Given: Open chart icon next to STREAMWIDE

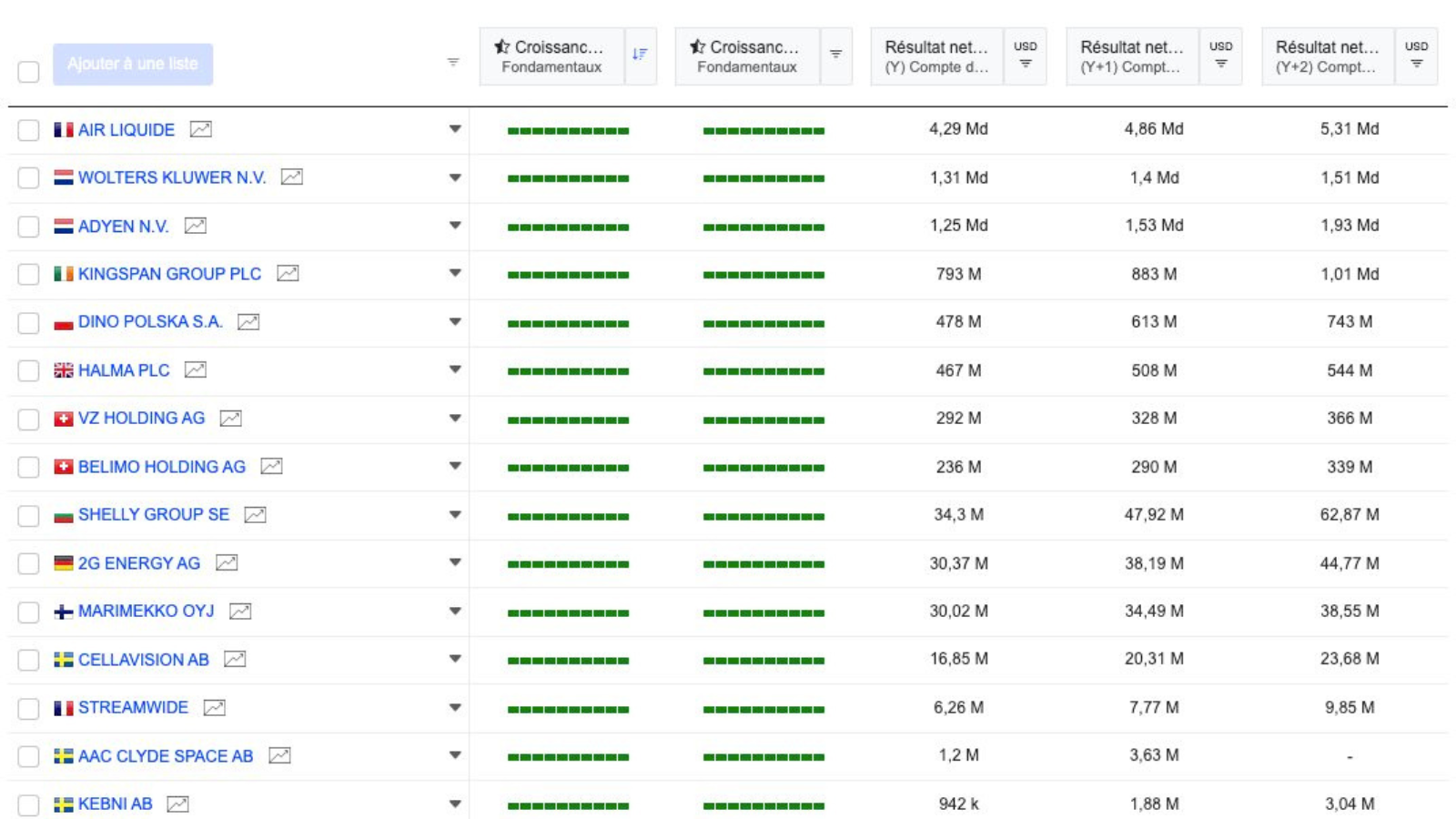Looking at the screenshot, I should coord(214,708).
